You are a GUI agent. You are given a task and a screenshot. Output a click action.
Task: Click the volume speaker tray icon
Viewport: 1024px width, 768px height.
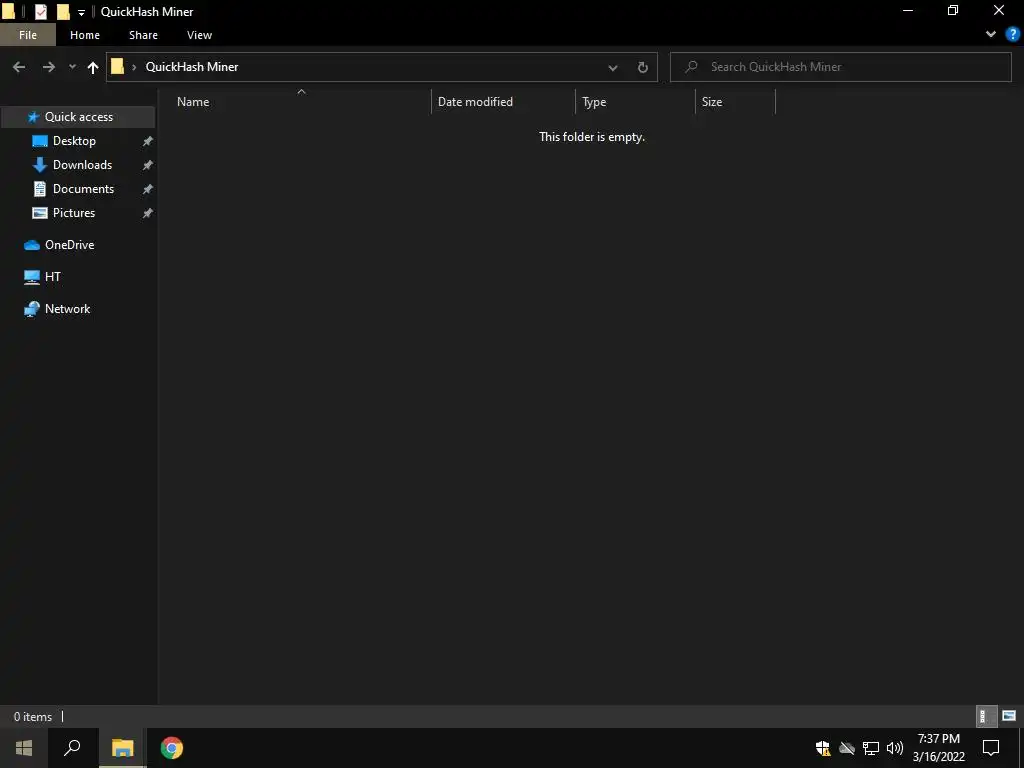coord(895,748)
